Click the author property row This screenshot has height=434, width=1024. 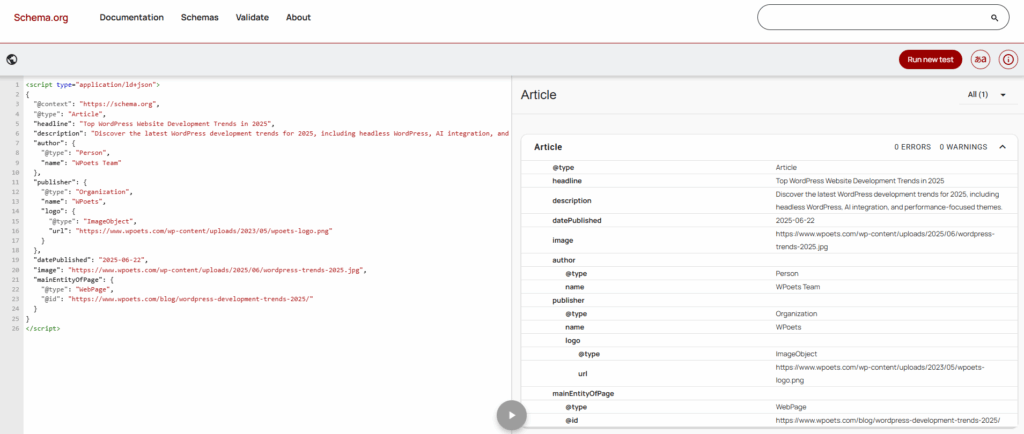point(769,260)
